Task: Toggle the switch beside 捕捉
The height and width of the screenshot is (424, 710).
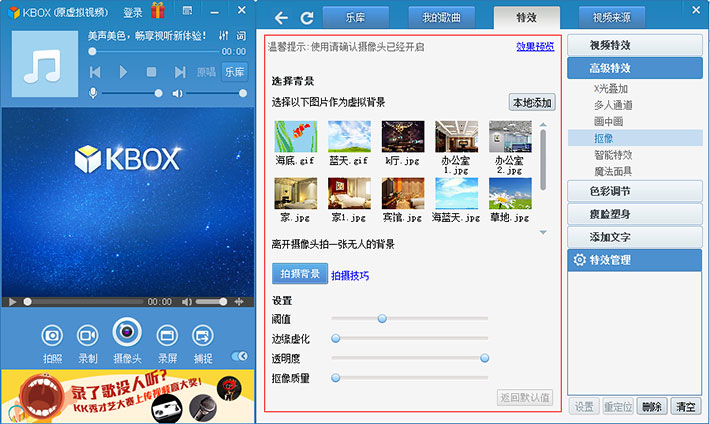Action: 240,356
